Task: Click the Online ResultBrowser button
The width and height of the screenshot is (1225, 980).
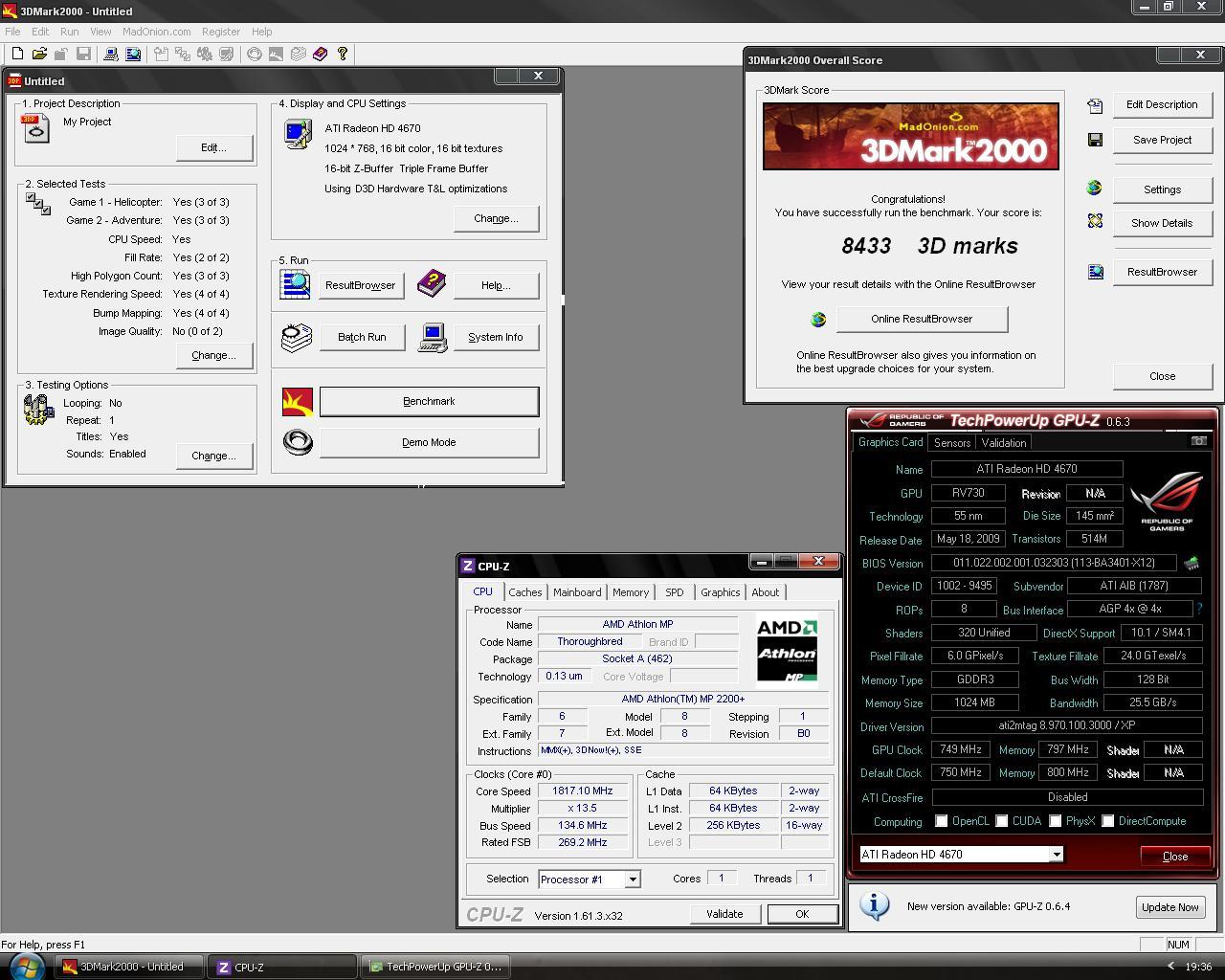Action: coord(922,319)
